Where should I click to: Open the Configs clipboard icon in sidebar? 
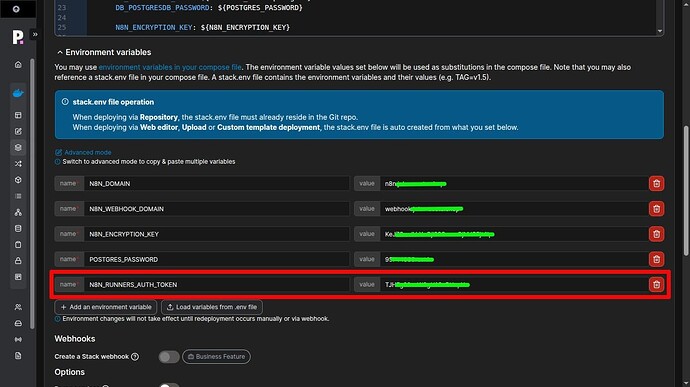point(18,245)
